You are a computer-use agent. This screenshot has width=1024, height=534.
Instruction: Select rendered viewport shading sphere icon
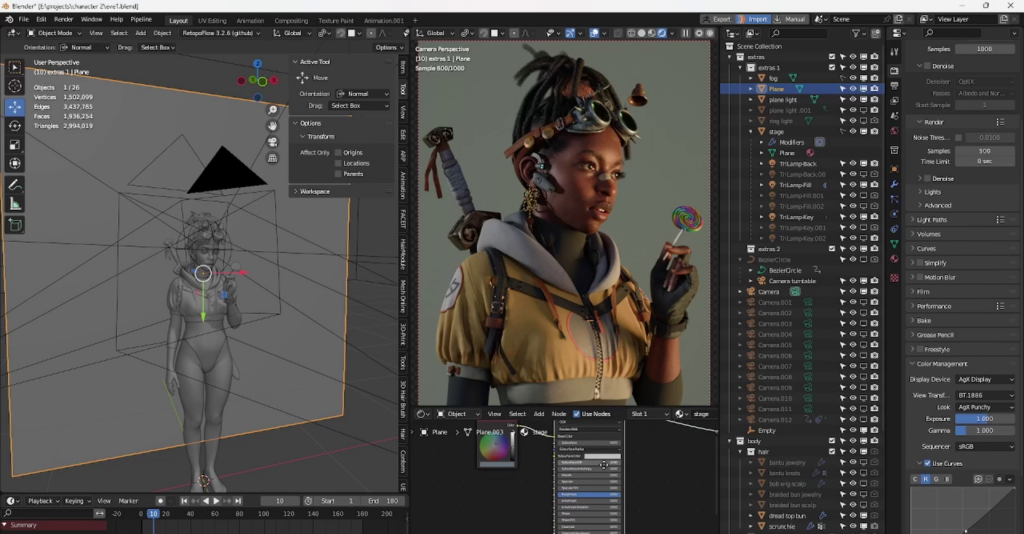pos(662,33)
